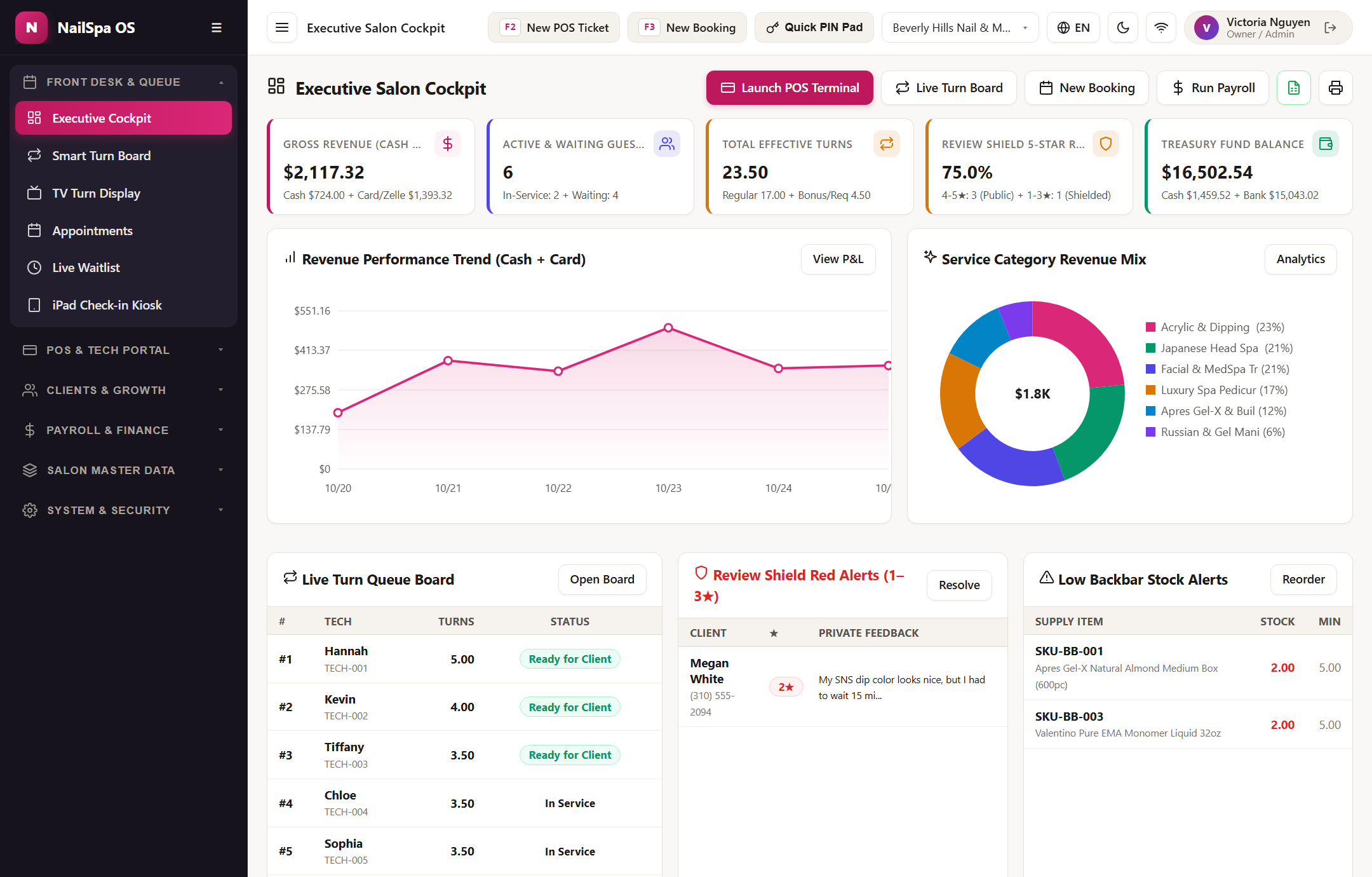1372x877 pixels.
Task: Click Run Payroll
Action: [1213, 88]
